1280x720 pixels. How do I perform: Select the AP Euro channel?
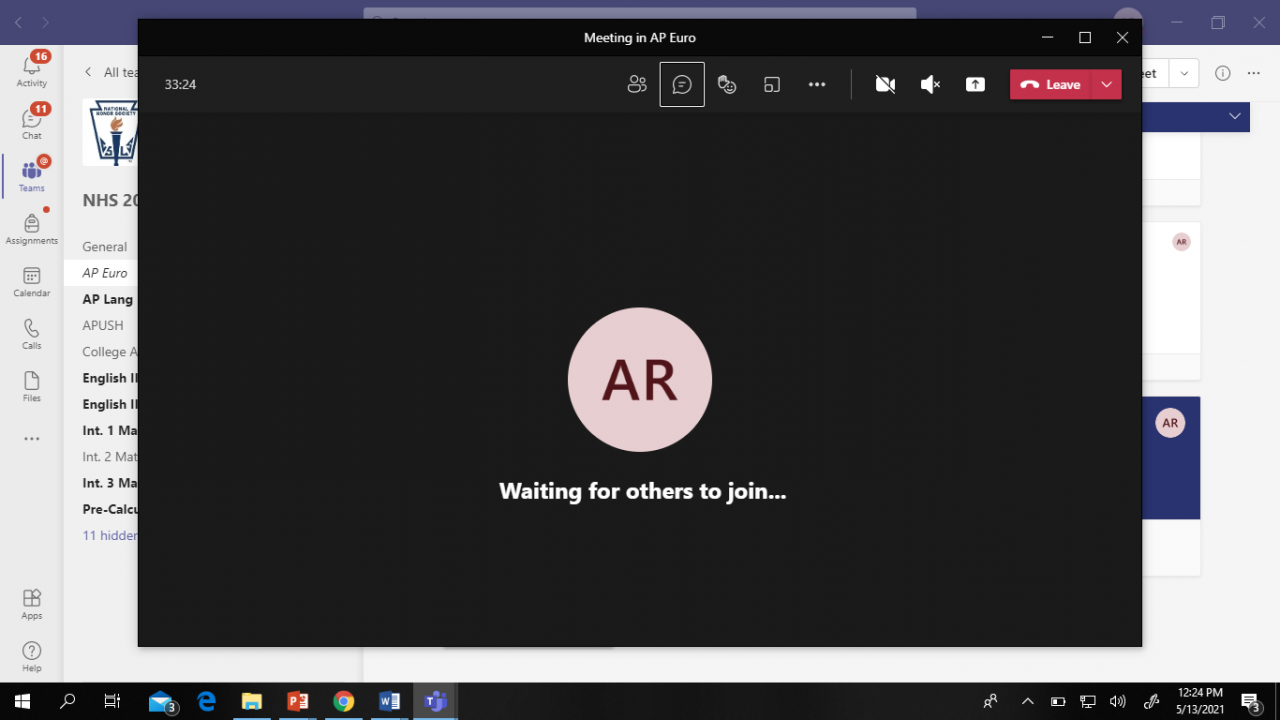[x=105, y=273]
